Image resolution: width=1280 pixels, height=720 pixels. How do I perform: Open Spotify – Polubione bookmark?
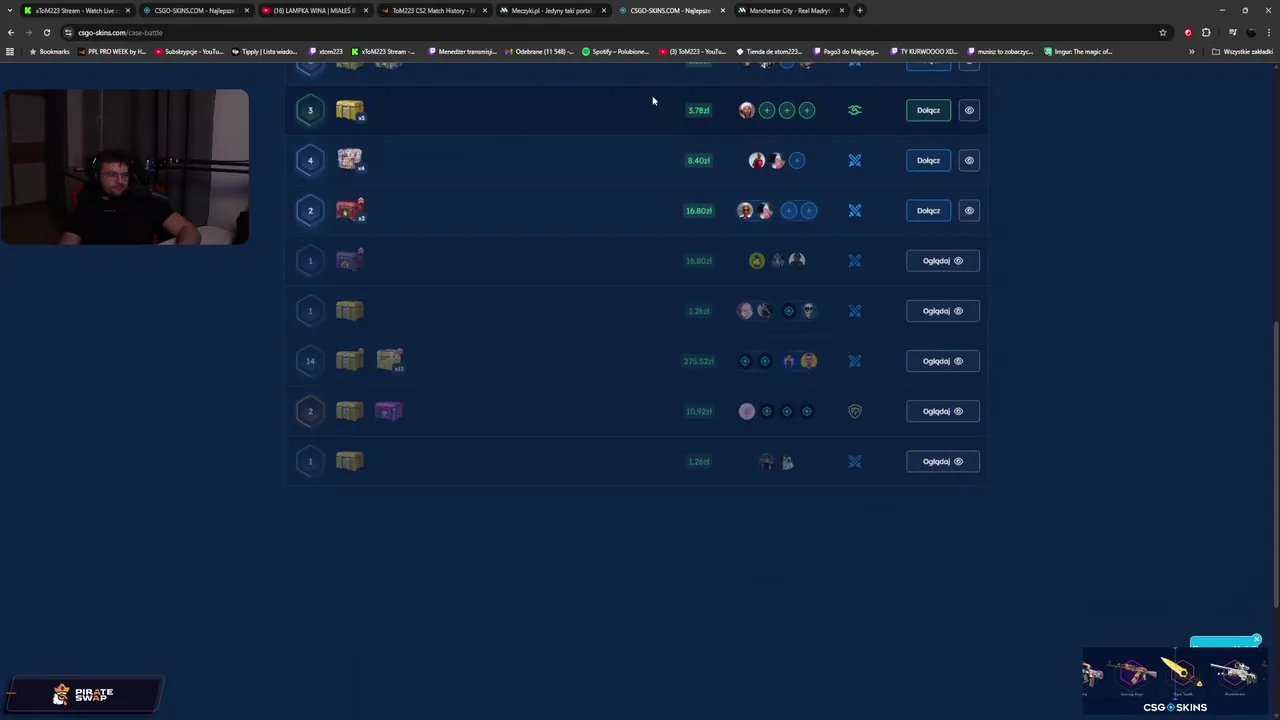(x=616, y=51)
